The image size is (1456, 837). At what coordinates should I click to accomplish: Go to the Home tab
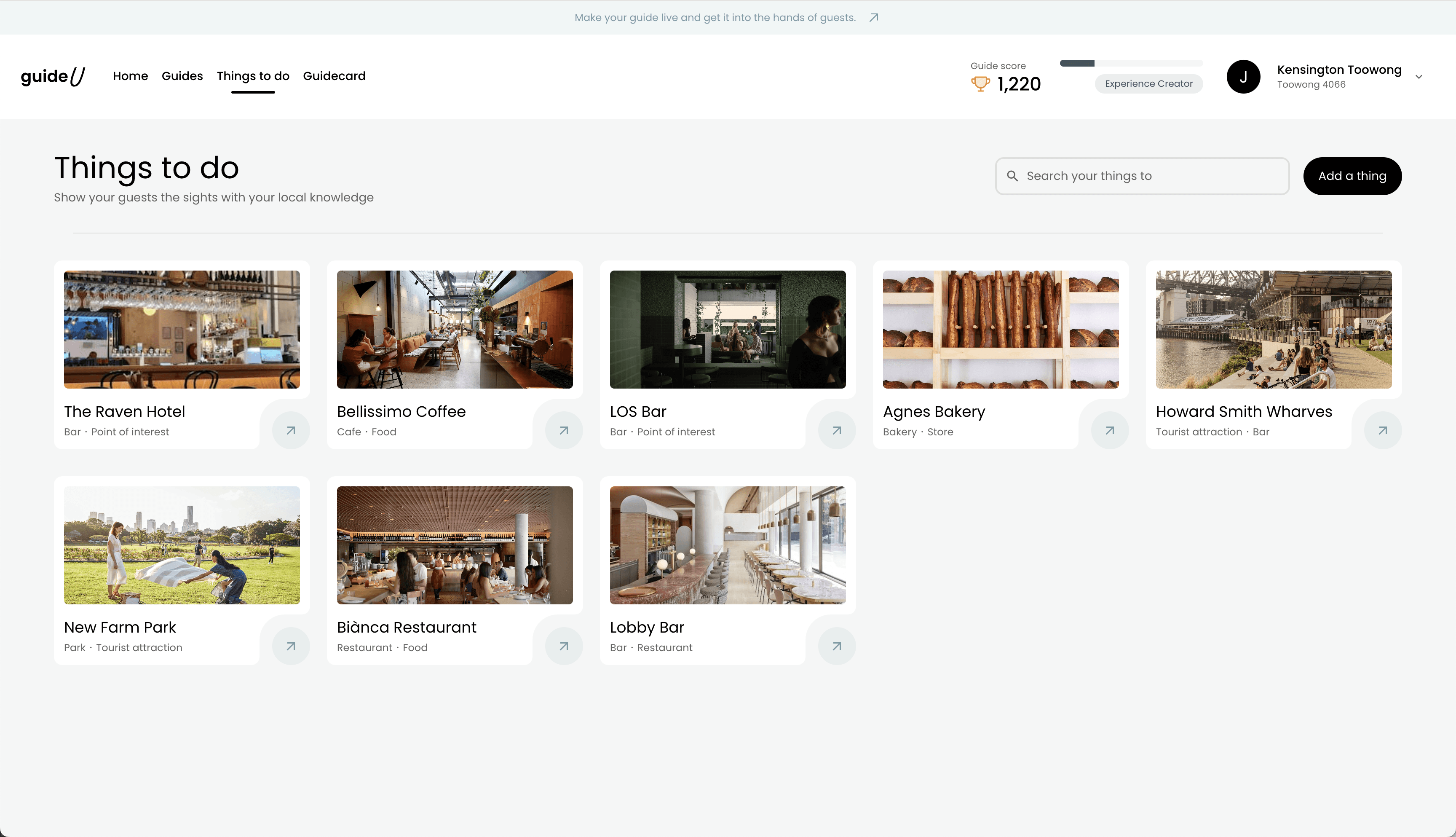point(131,76)
